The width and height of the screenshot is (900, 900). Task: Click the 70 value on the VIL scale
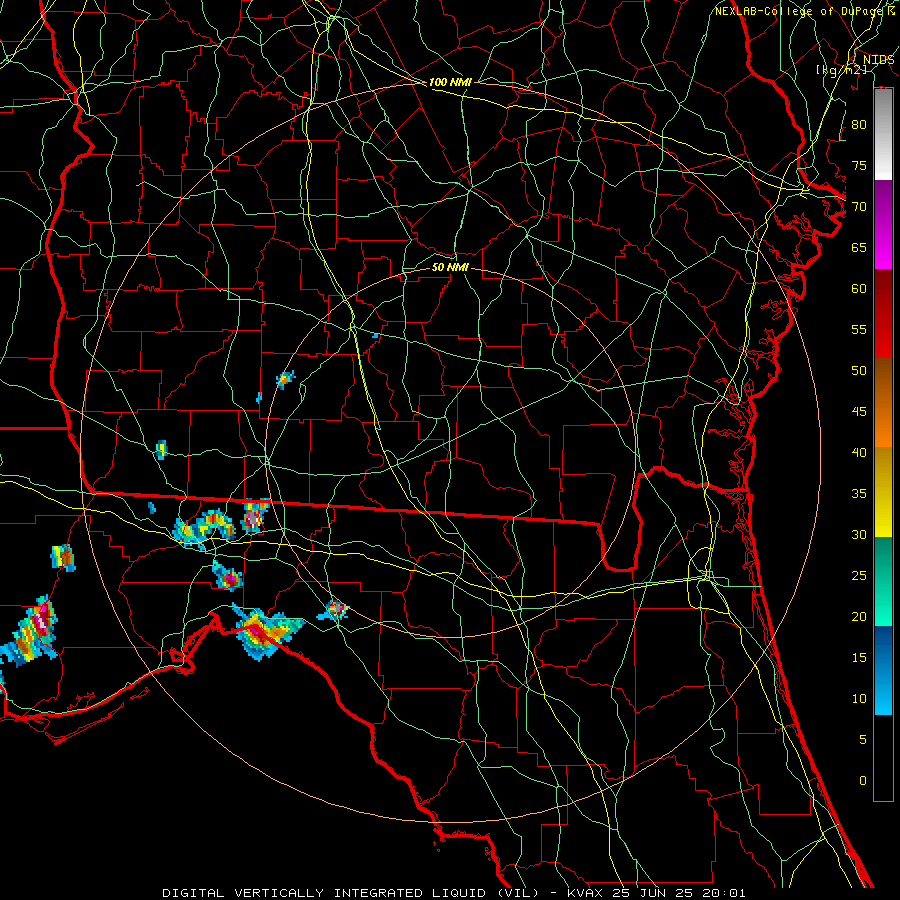pos(859,207)
